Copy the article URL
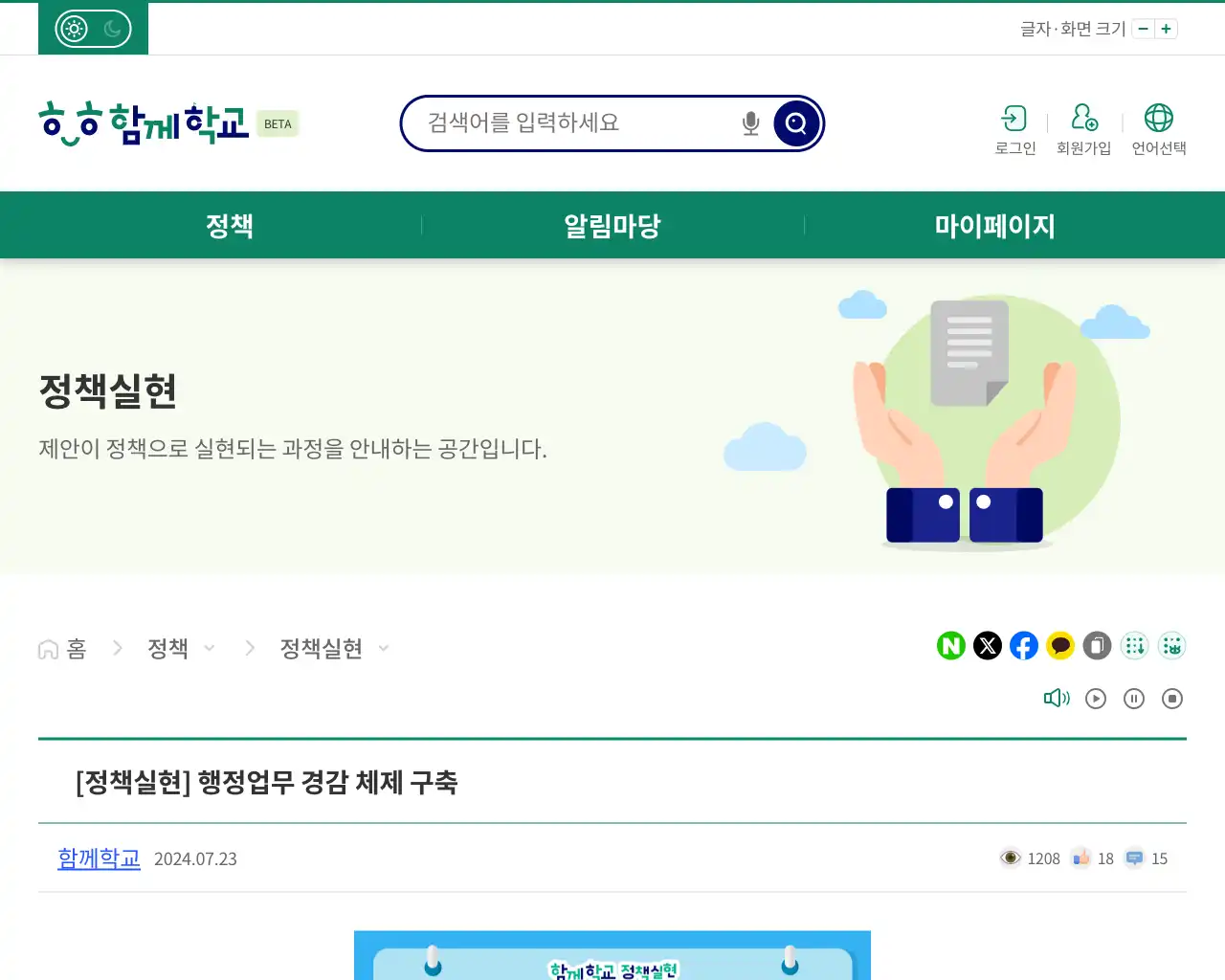 1097,646
